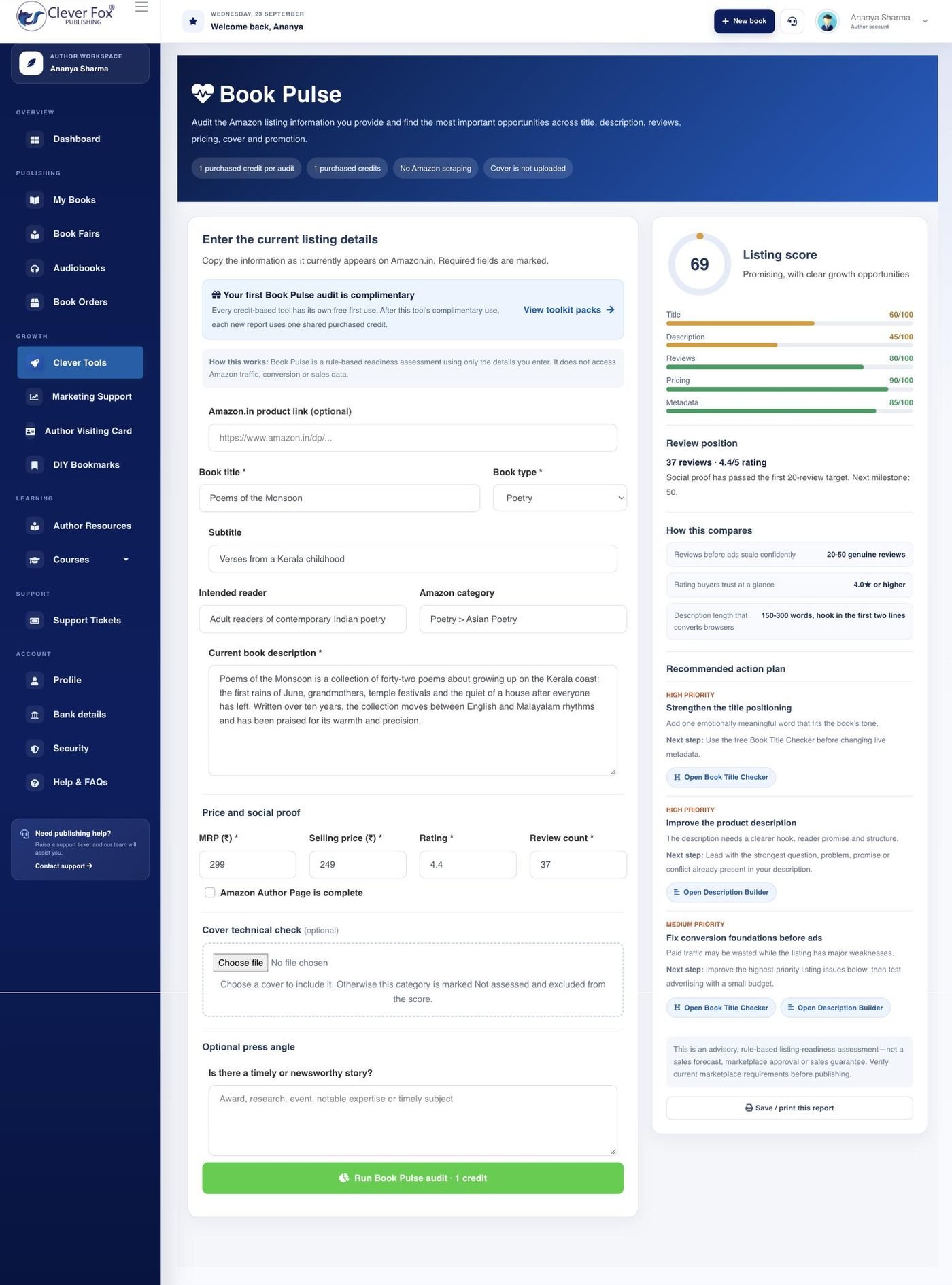Click the star icon beside the welcome message
This screenshot has width=952, height=1285.
[193, 21]
